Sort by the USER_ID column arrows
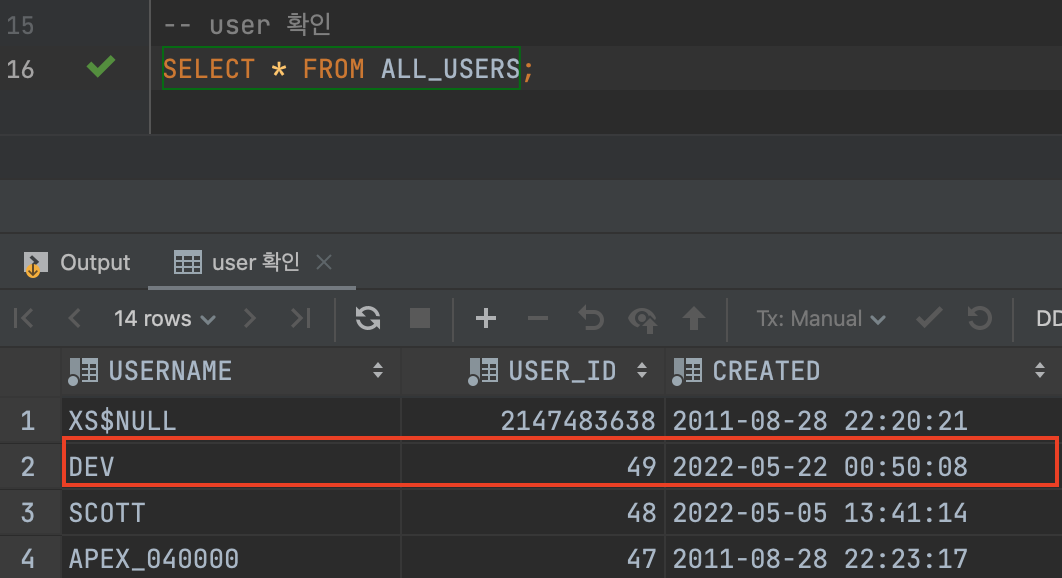 (641, 370)
